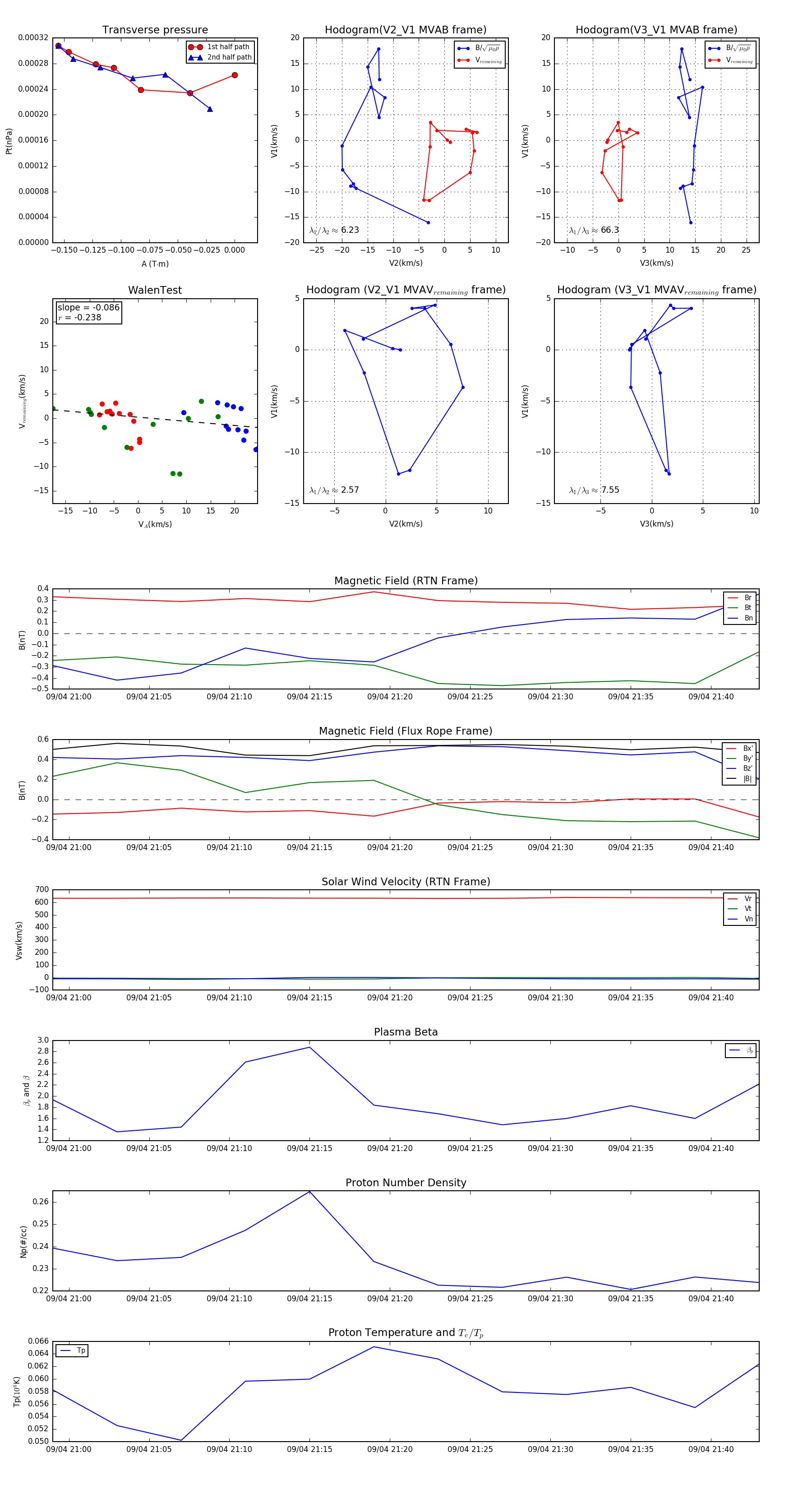
Task: Click the "Plasma Beta" title
Action: point(406,1032)
